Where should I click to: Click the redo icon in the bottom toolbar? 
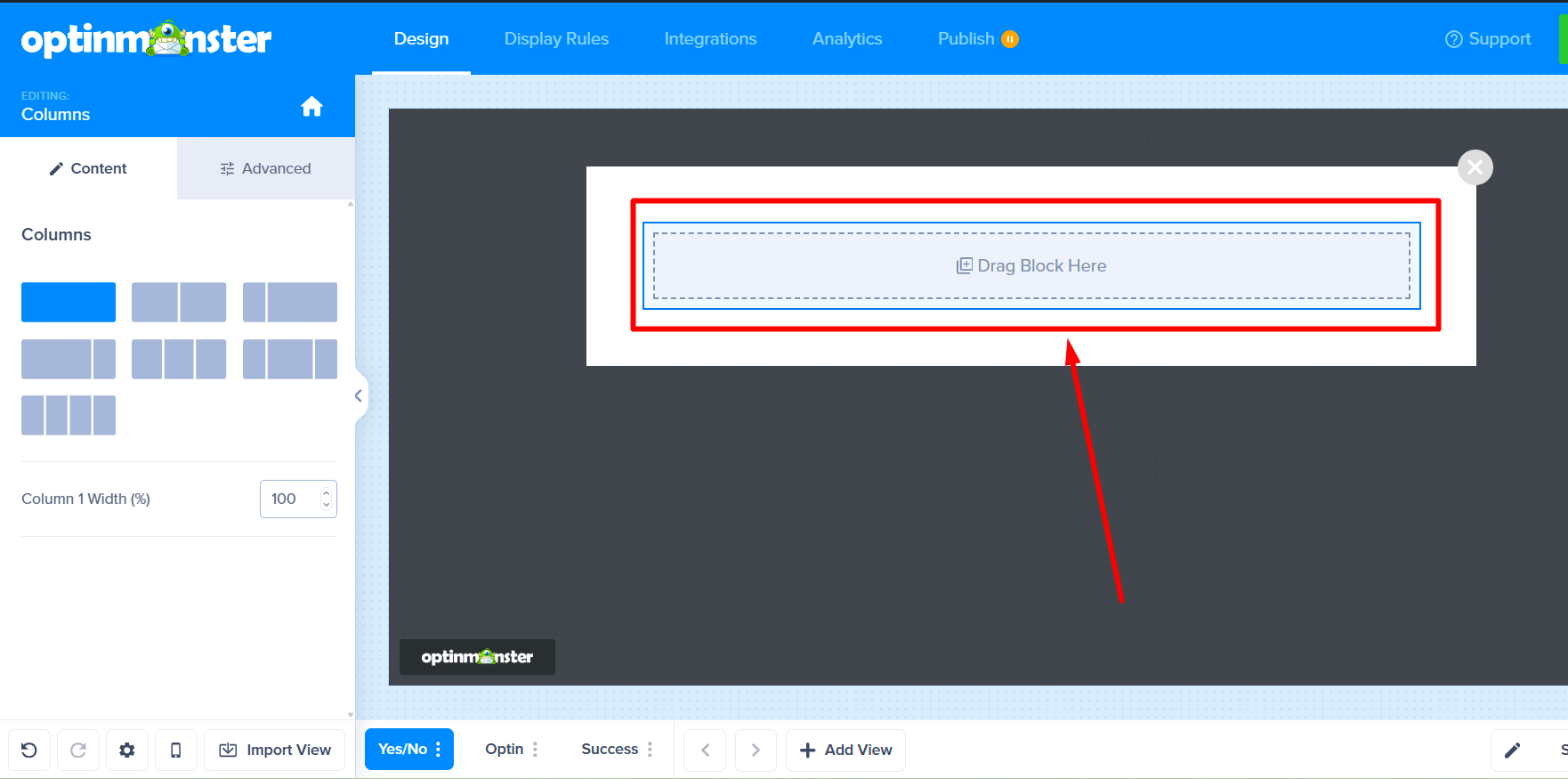click(x=78, y=750)
